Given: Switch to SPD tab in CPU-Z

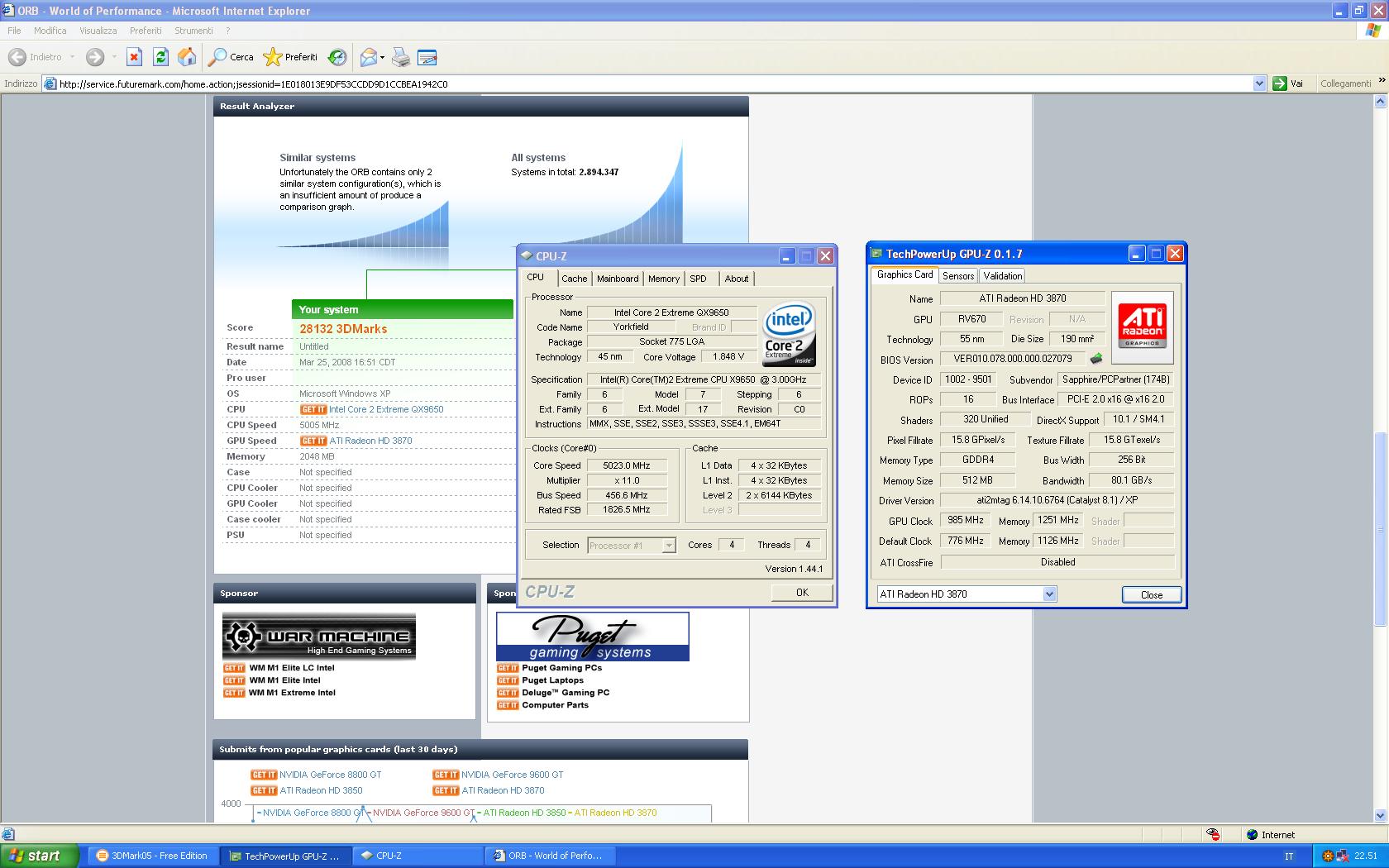Looking at the screenshot, I should (699, 279).
